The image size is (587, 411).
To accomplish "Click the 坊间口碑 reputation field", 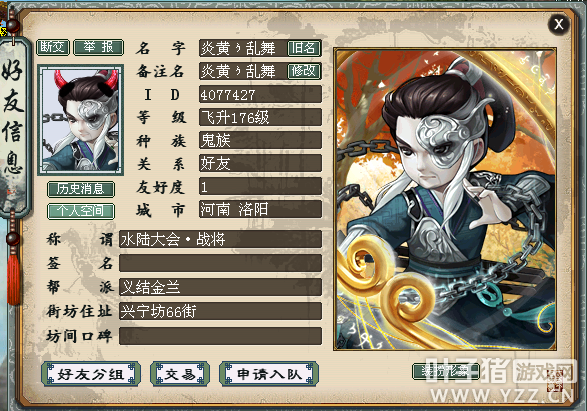I will coord(220,336).
